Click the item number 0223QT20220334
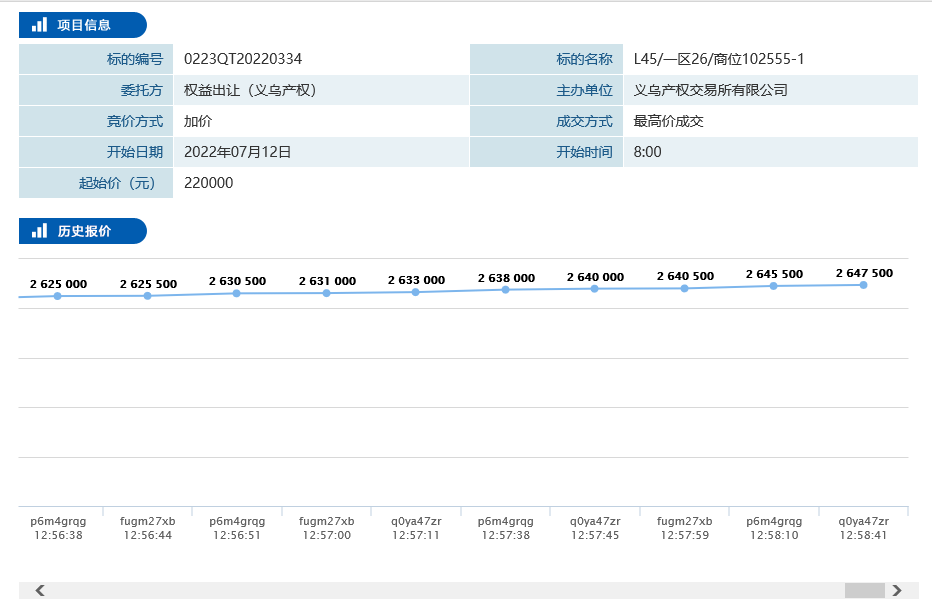 [243, 59]
